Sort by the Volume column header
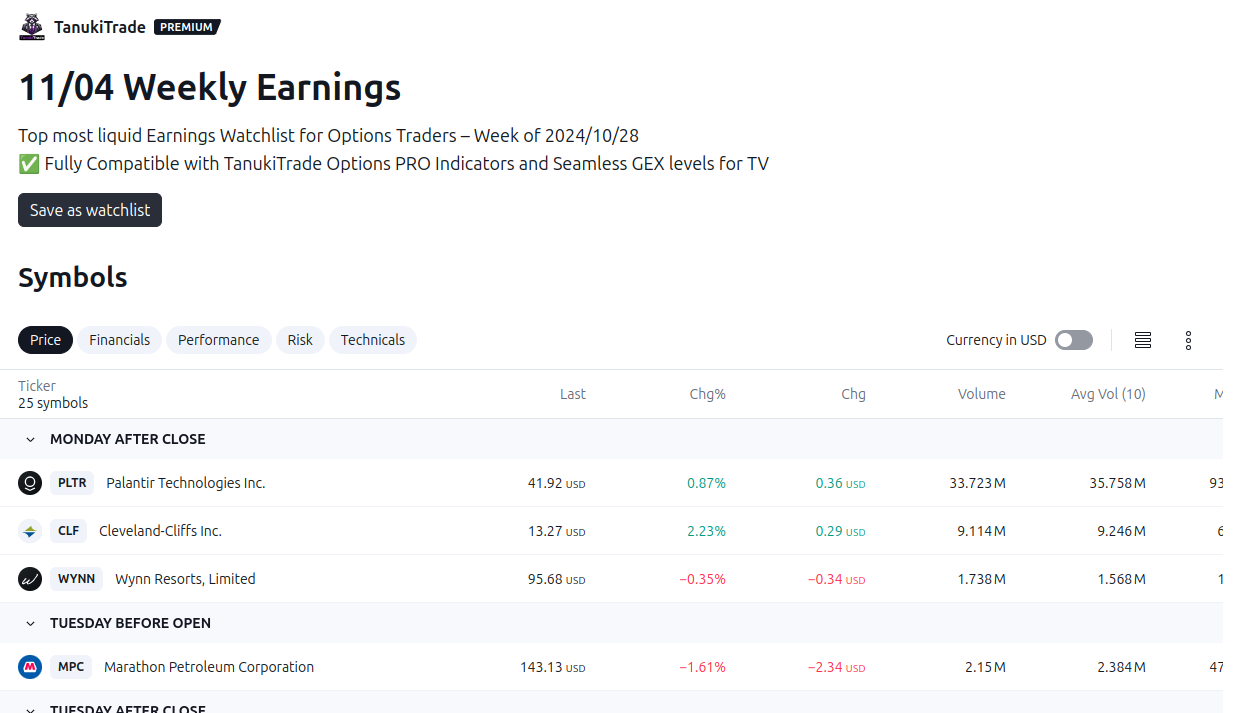This screenshot has width=1233, height=713. coord(982,394)
